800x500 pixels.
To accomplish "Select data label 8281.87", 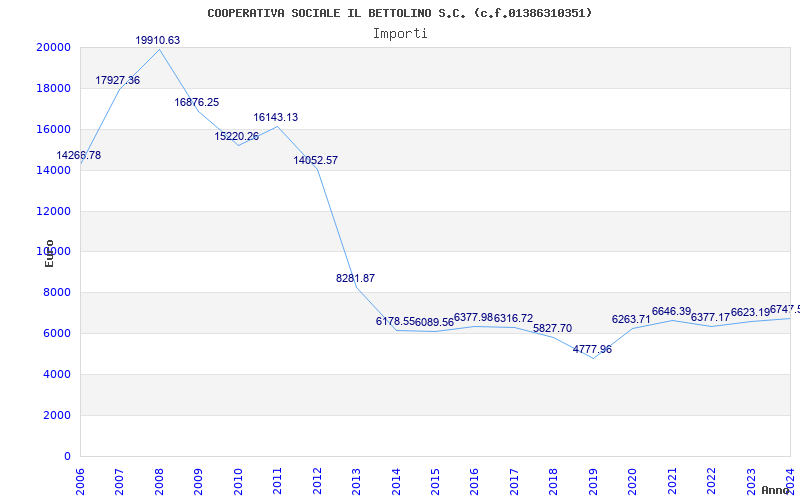I will click(355, 278).
